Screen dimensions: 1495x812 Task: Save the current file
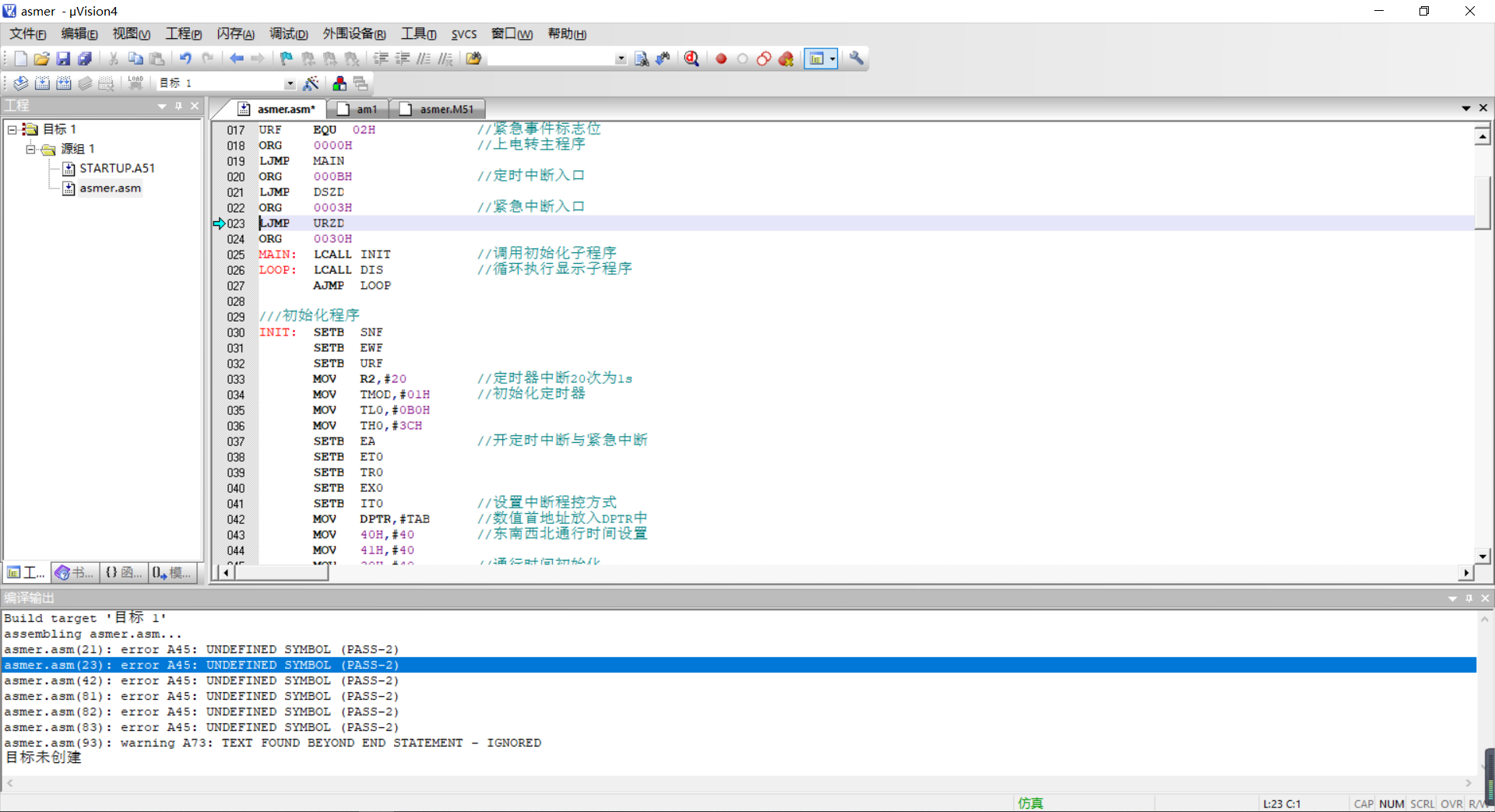pos(63,58)
